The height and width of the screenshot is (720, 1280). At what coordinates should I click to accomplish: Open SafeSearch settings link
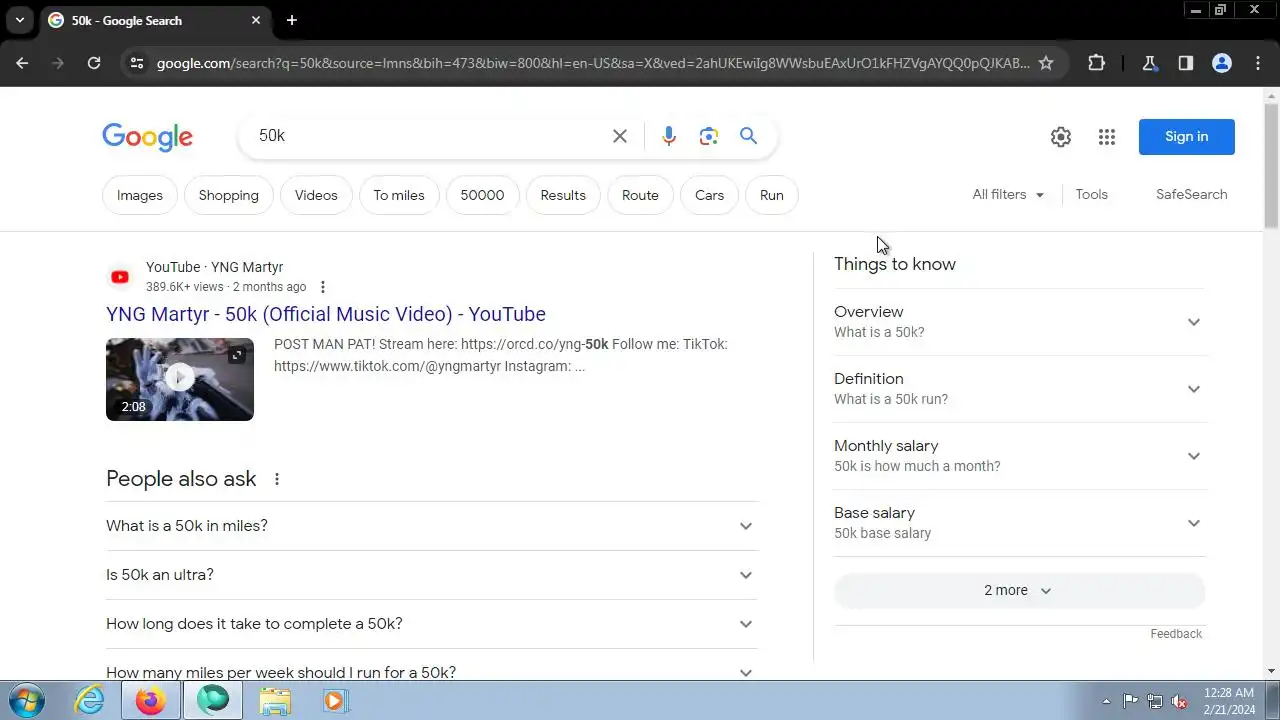(1192, 195)
